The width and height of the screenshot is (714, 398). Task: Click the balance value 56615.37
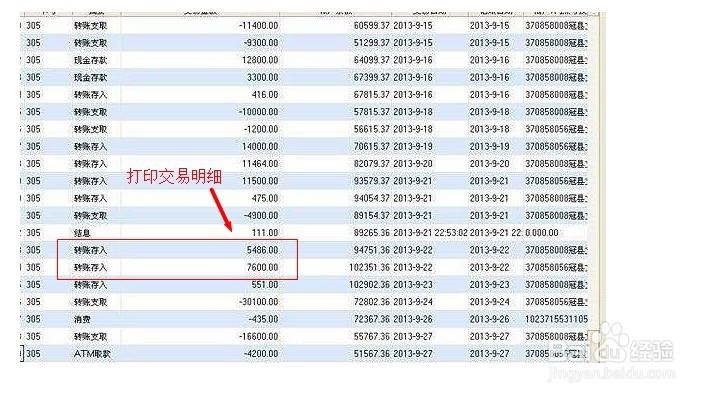(x=372, y=129)
